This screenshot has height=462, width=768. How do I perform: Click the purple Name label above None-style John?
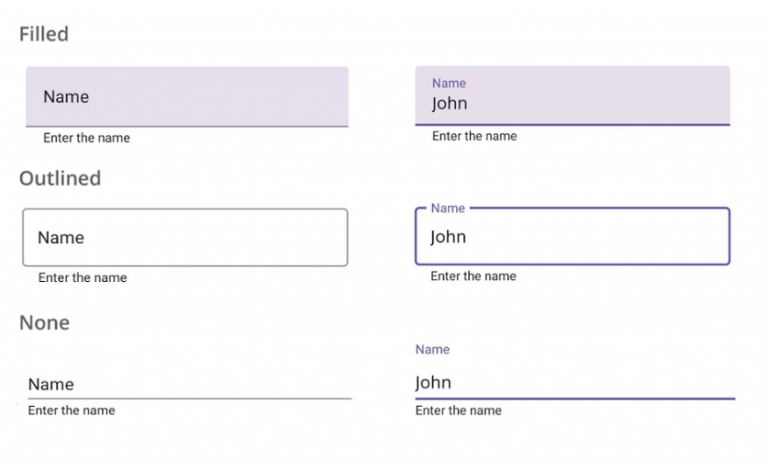(x=433, y=350)
